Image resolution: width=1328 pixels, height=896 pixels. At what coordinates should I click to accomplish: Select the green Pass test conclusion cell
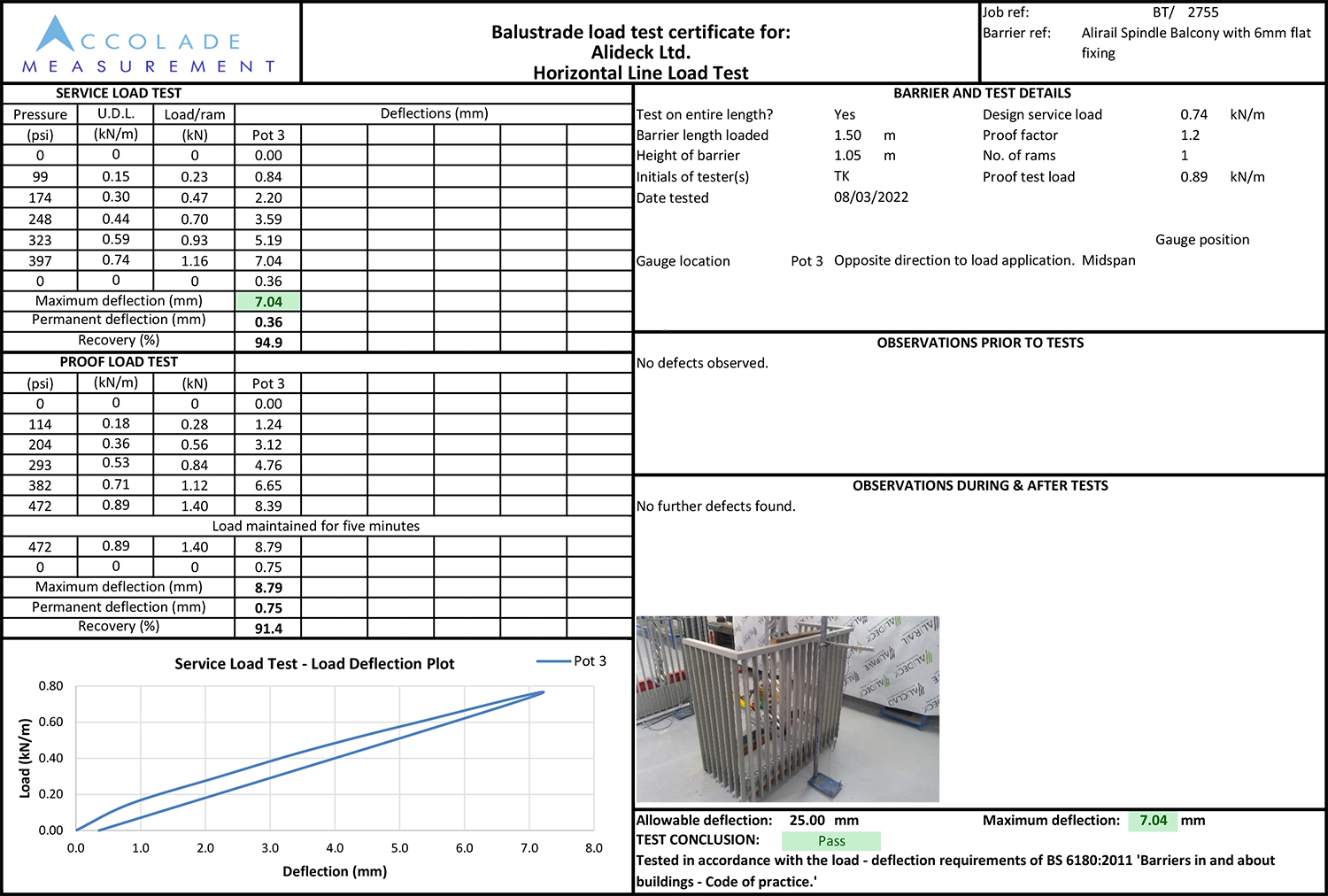(x=831, y=841)
